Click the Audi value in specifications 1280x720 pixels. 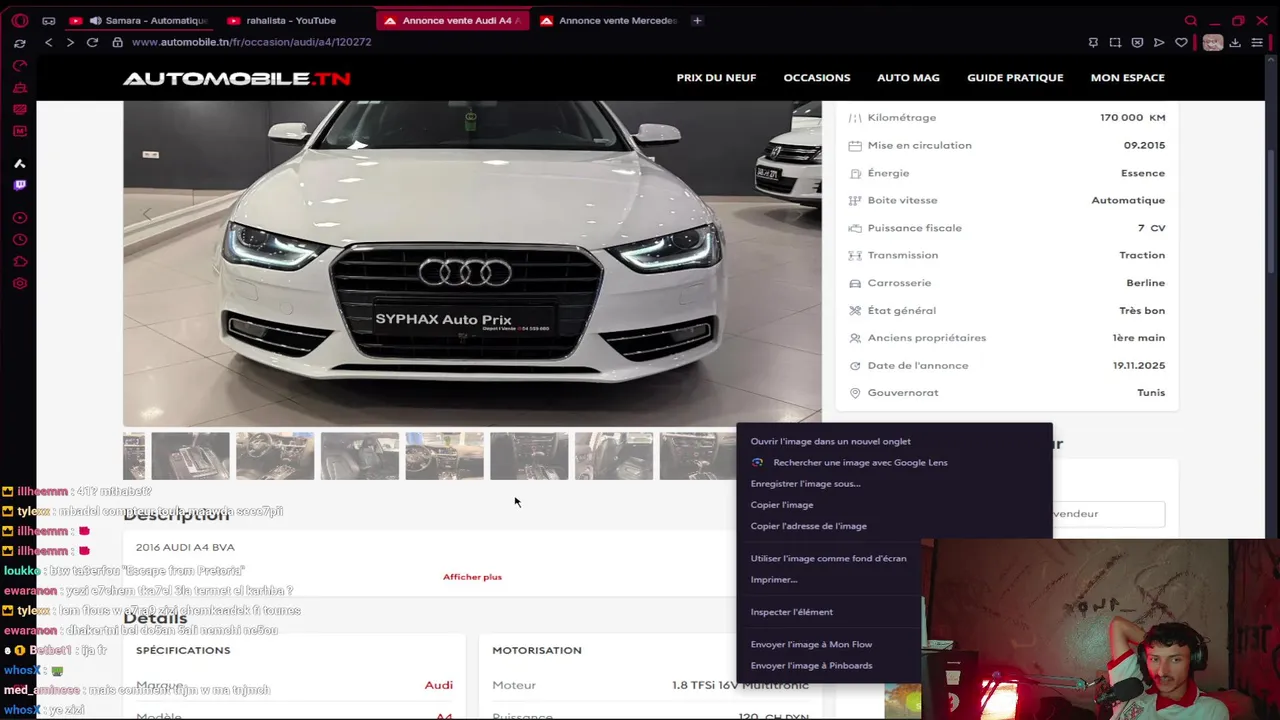click(x=438, y=685)
